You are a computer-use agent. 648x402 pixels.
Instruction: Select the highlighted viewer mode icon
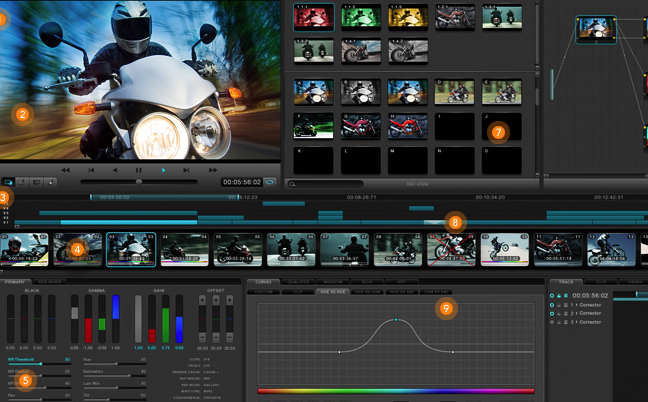pyautogui.click(x=8, y=182)
